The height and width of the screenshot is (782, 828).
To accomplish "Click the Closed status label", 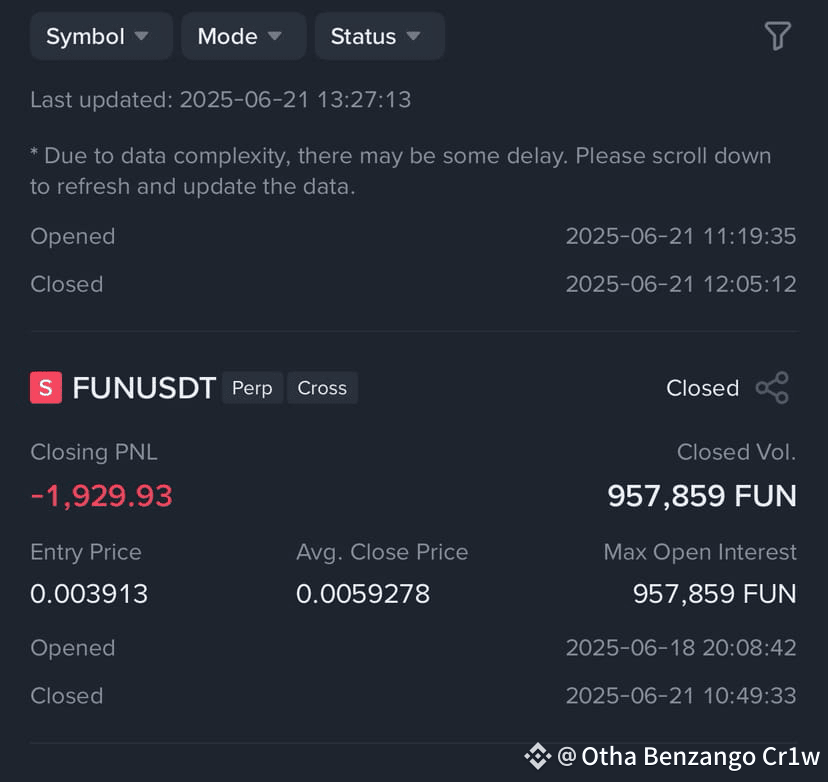I will (x=702, y=388).
